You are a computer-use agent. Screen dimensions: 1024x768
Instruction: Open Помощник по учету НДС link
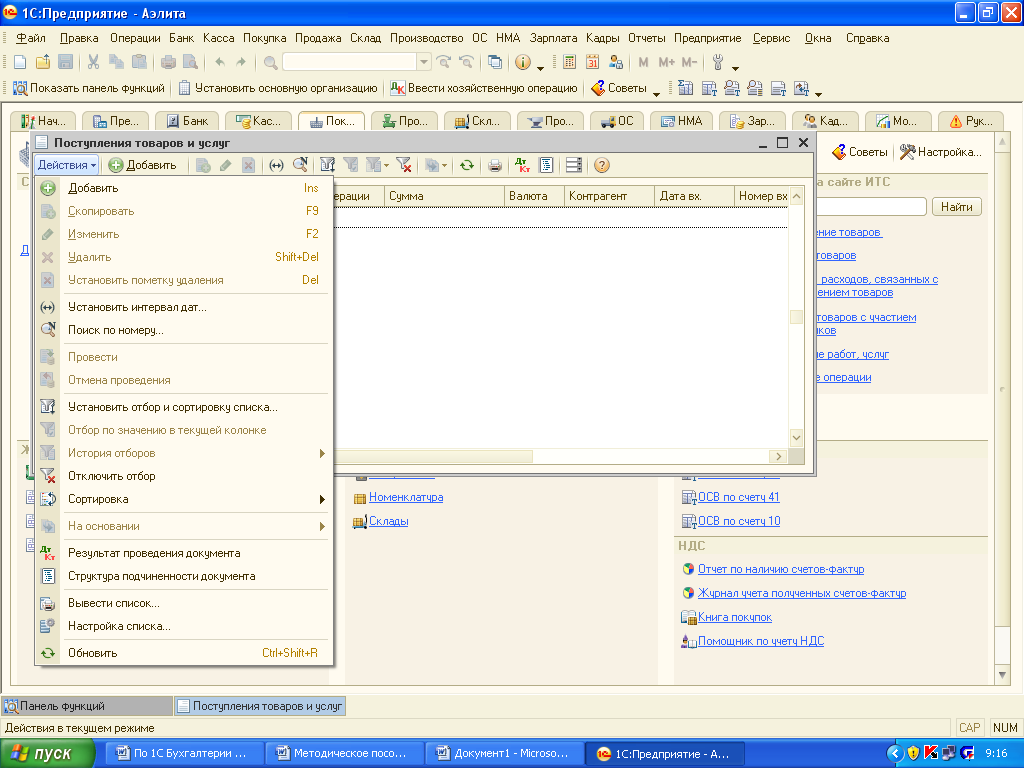click(x=761, y=641)
